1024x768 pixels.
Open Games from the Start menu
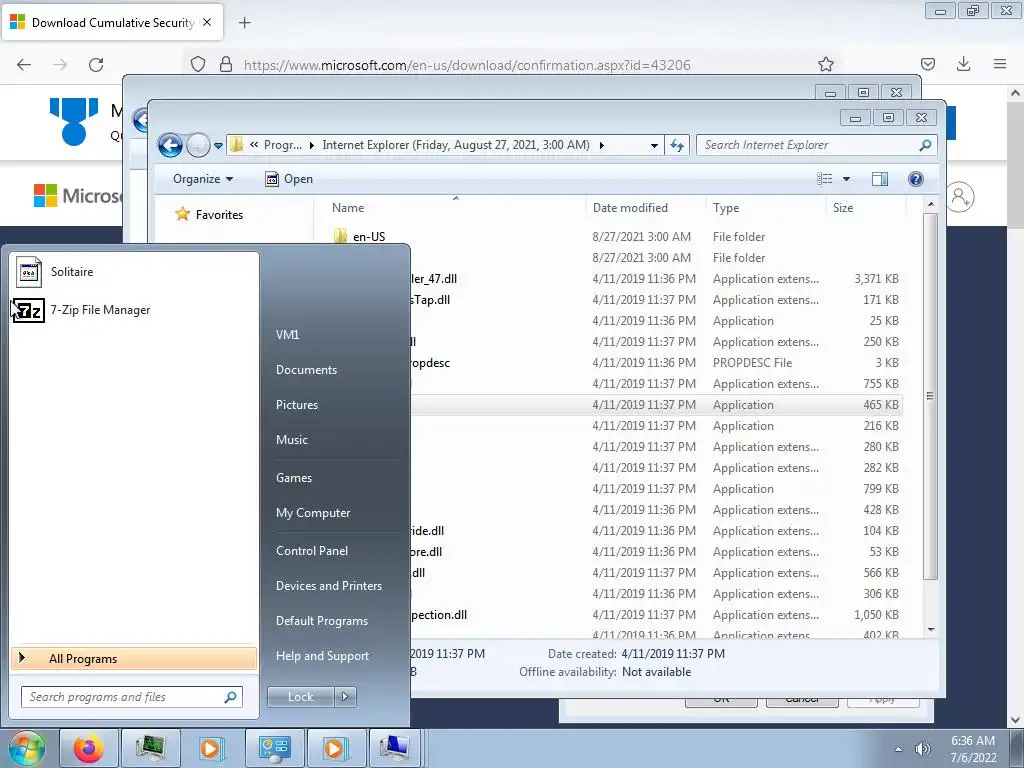tap(294, 478)
